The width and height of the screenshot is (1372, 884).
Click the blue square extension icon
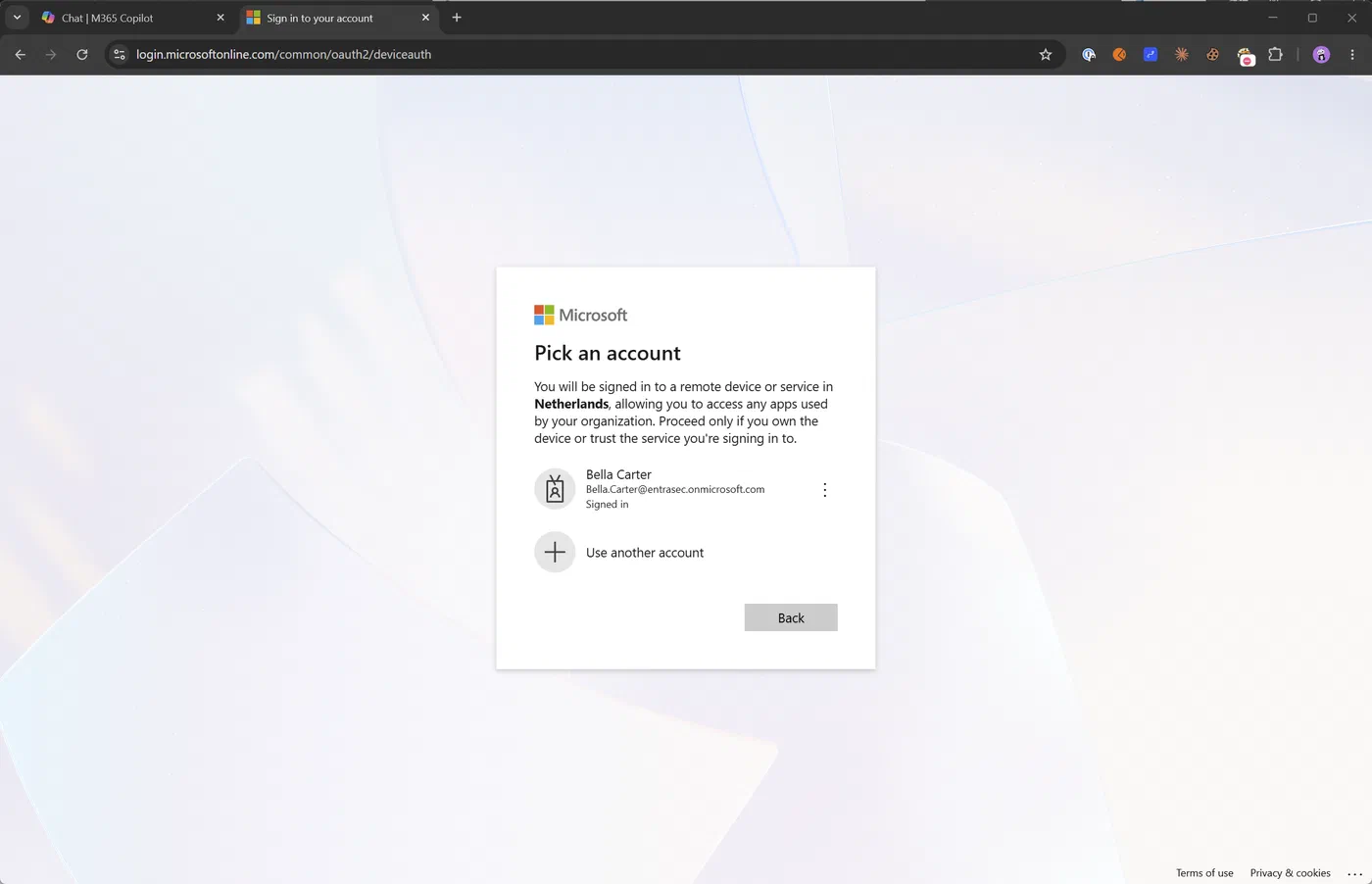coord(1151,55)
